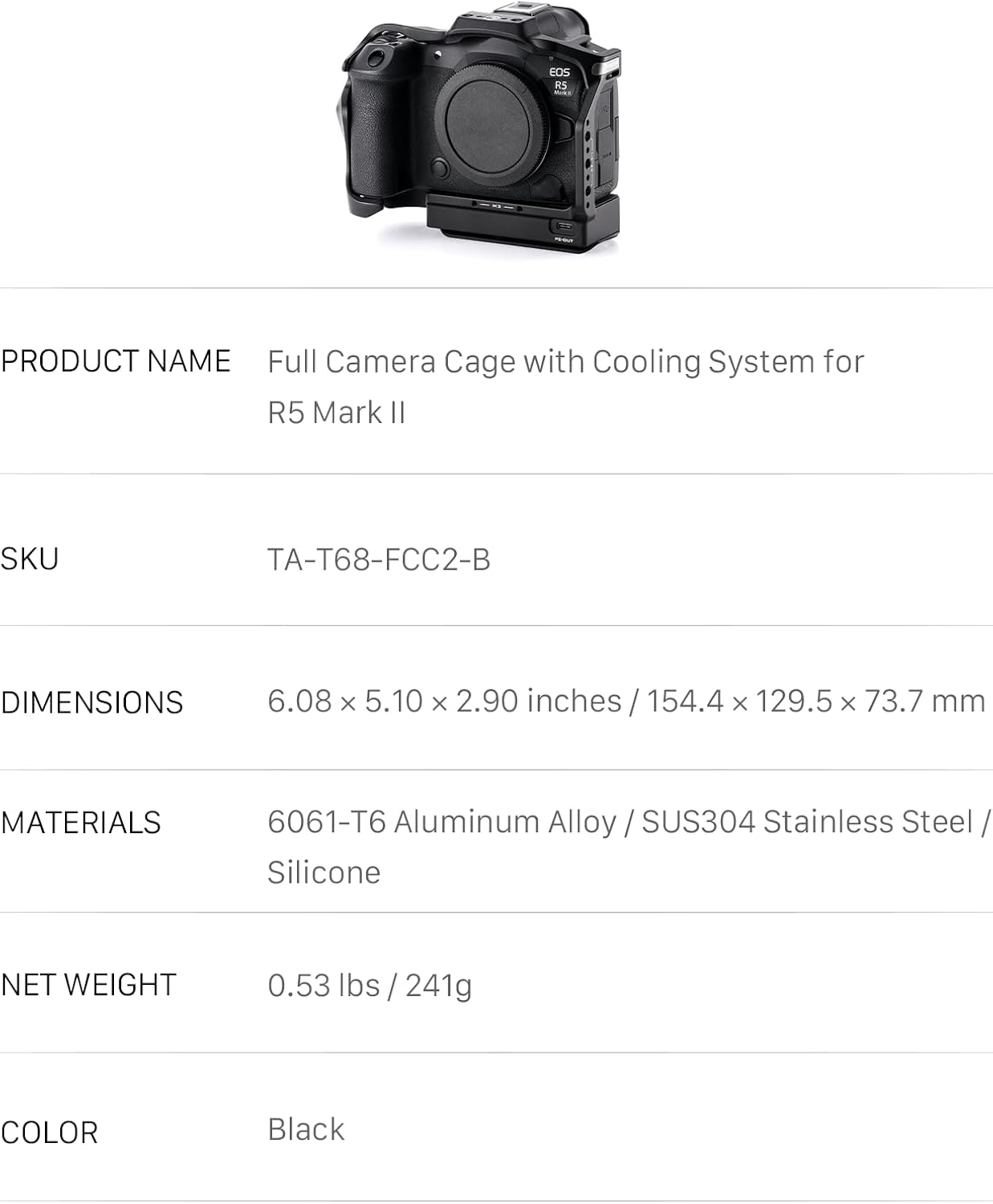Screen dimensions: 993x1204
Task: Click the EOS R5 logo on camera
Action: tap(560, 80)
